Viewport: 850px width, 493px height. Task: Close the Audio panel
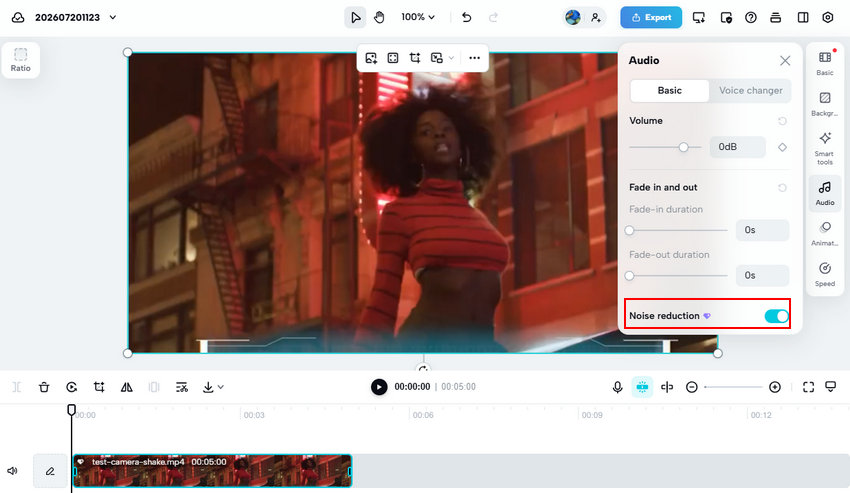pos(785,61)
